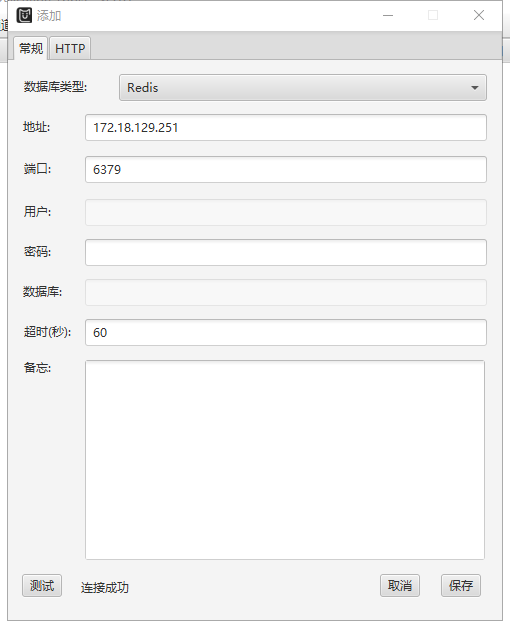Switch to the HTTP tab
The width and height of the screenshot is (510, 628).
coord(70,48)
